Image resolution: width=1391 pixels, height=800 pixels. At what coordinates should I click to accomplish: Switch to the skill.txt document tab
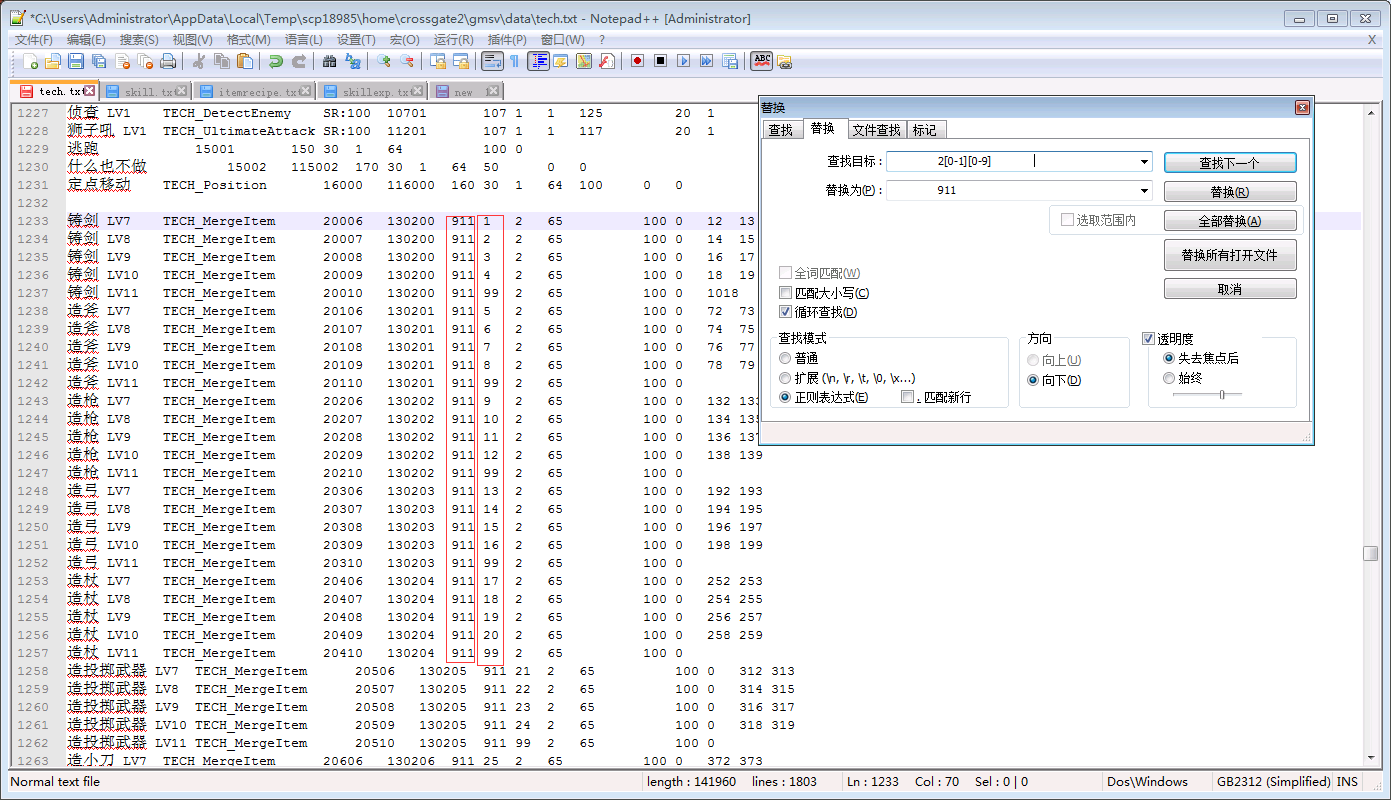click(149, 92)
